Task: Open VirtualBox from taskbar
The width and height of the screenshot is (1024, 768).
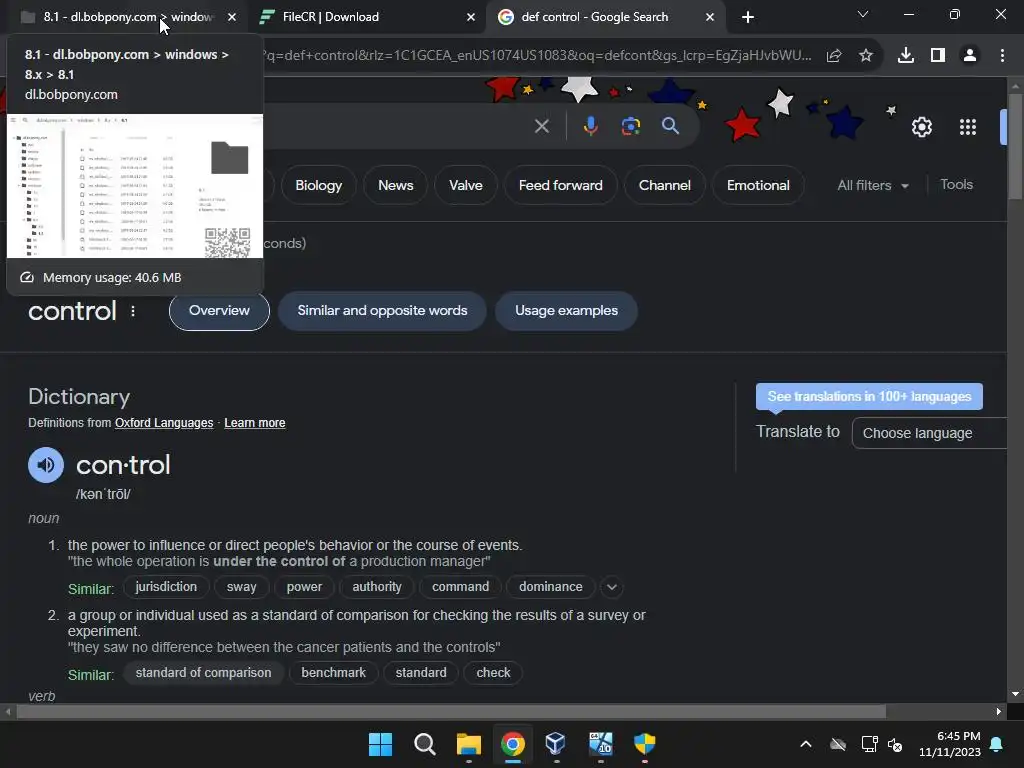Action: [556, 744]
